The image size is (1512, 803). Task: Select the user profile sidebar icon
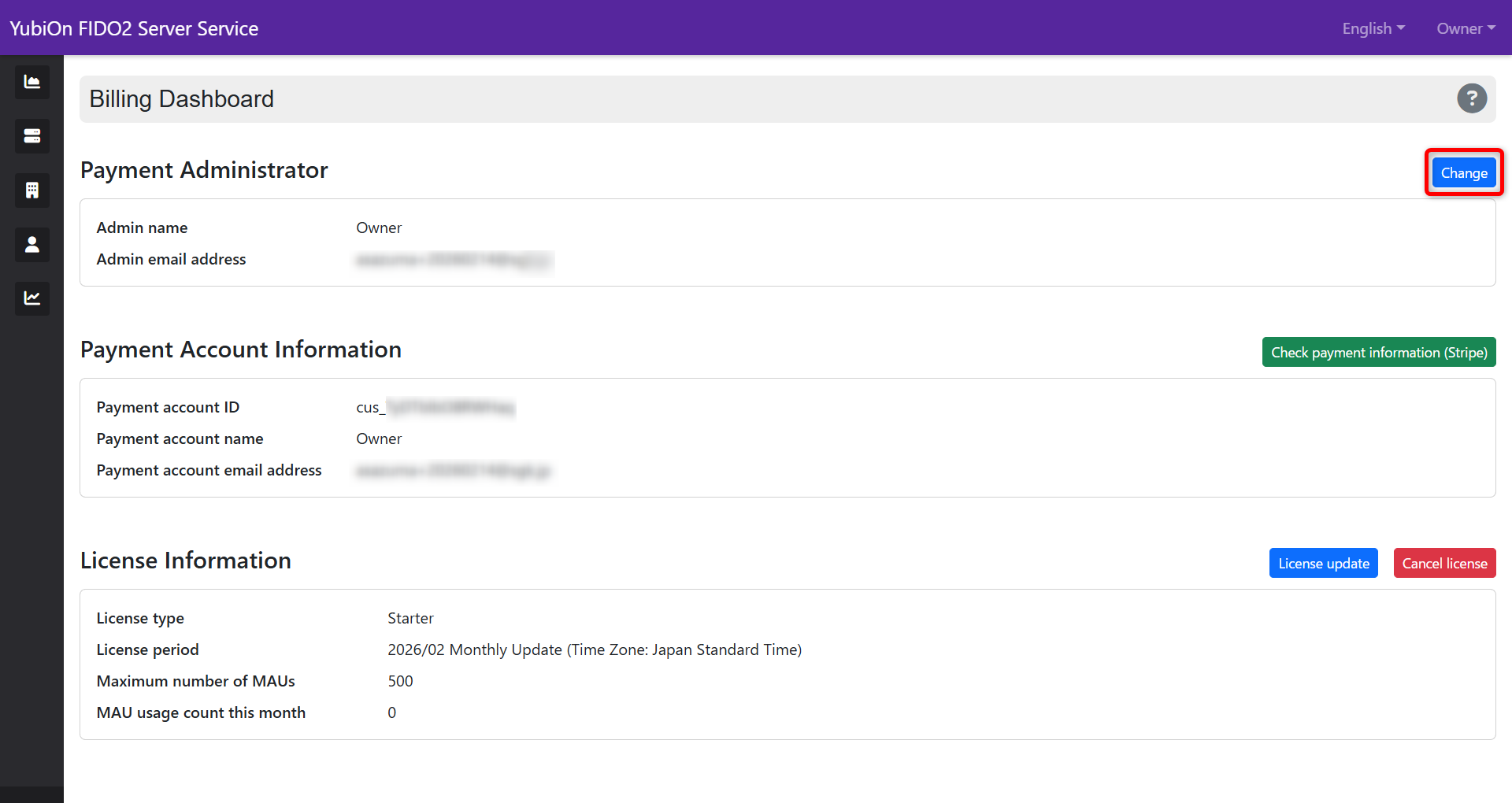click(x=32, y=245)
